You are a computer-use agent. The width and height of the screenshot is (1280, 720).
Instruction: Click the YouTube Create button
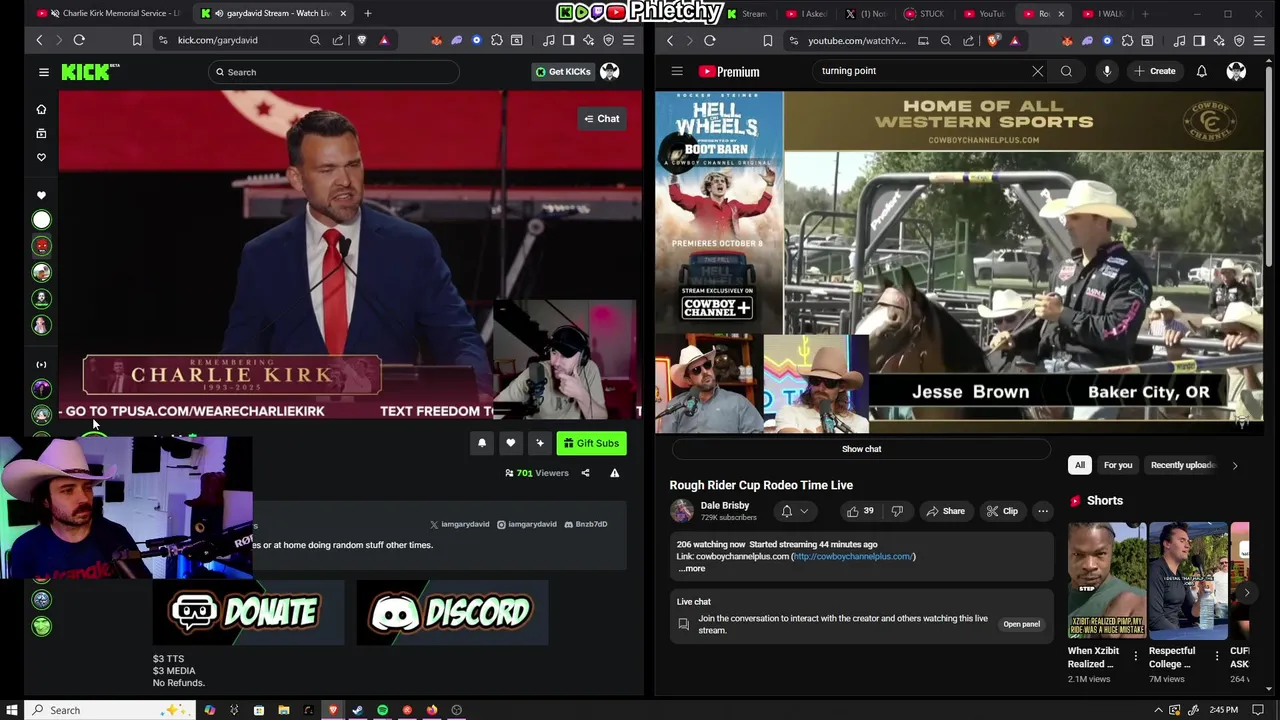pyautogui.click(x=1155, y=71)
